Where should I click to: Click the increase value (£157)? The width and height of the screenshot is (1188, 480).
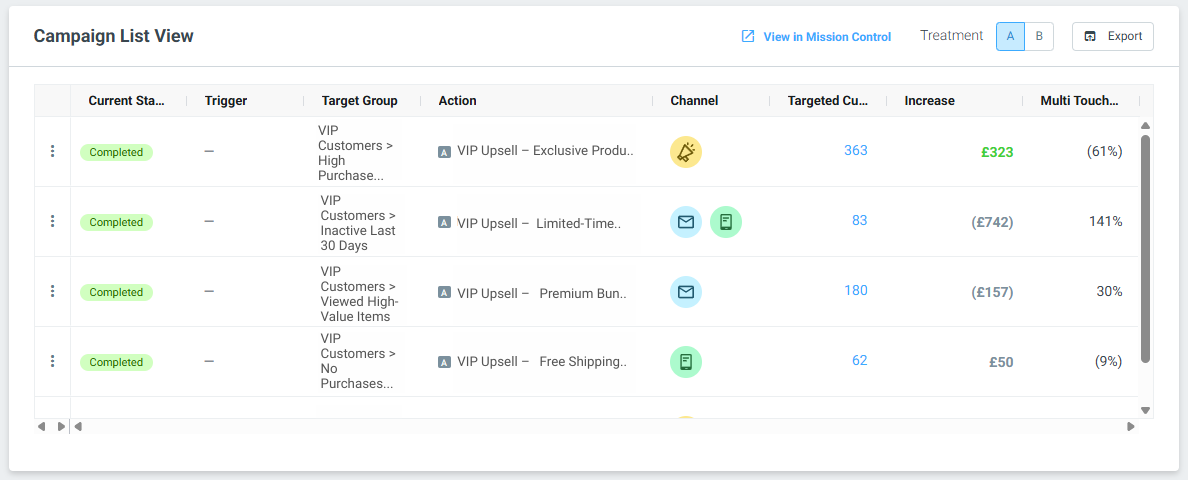point(993,292)
